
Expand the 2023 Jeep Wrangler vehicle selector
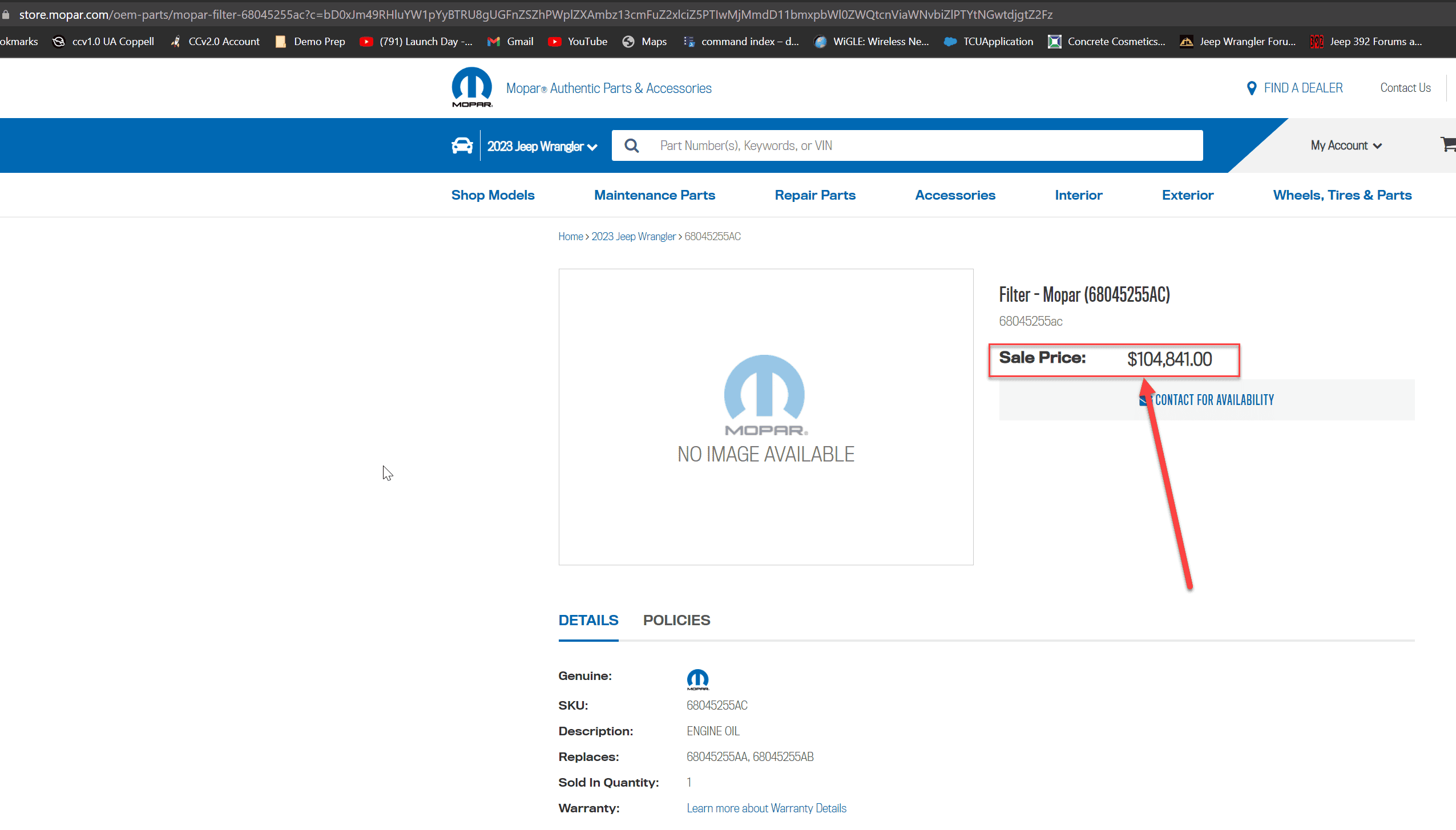click(542, 147)
